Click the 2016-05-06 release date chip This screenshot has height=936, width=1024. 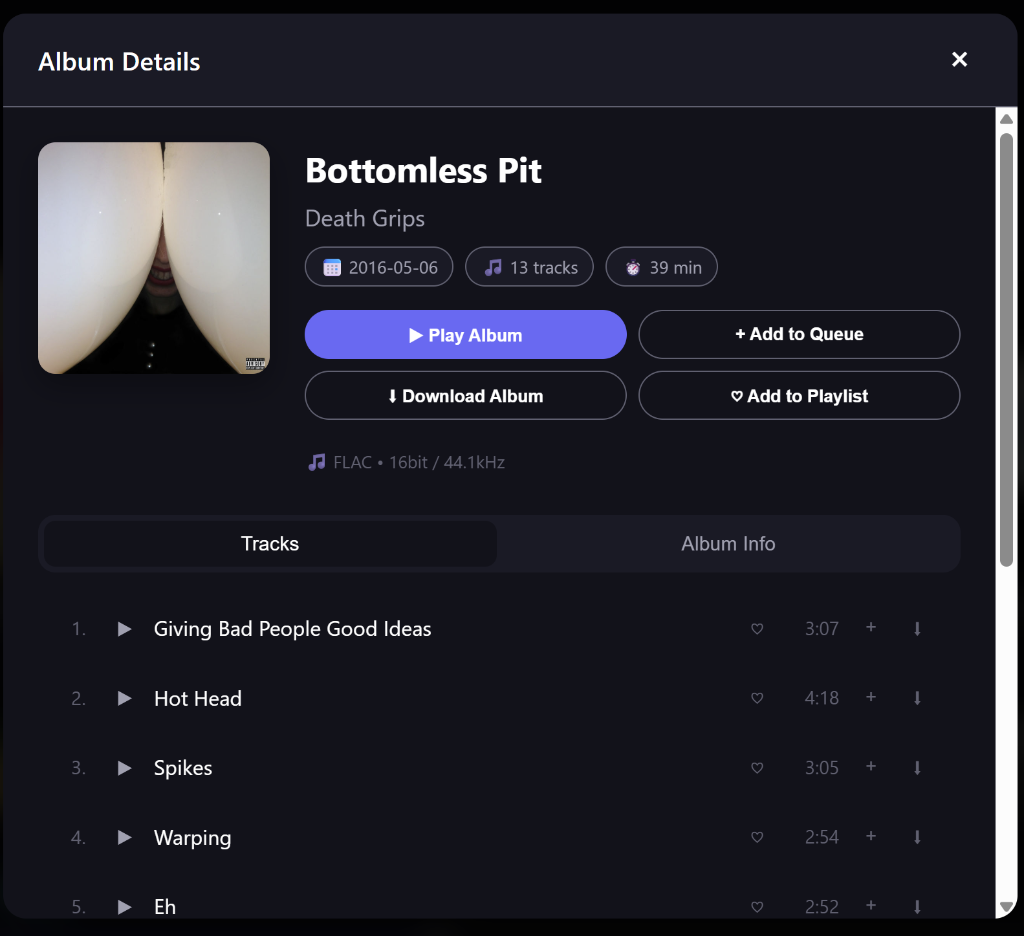pyautogui.click(x=379, y=267)
